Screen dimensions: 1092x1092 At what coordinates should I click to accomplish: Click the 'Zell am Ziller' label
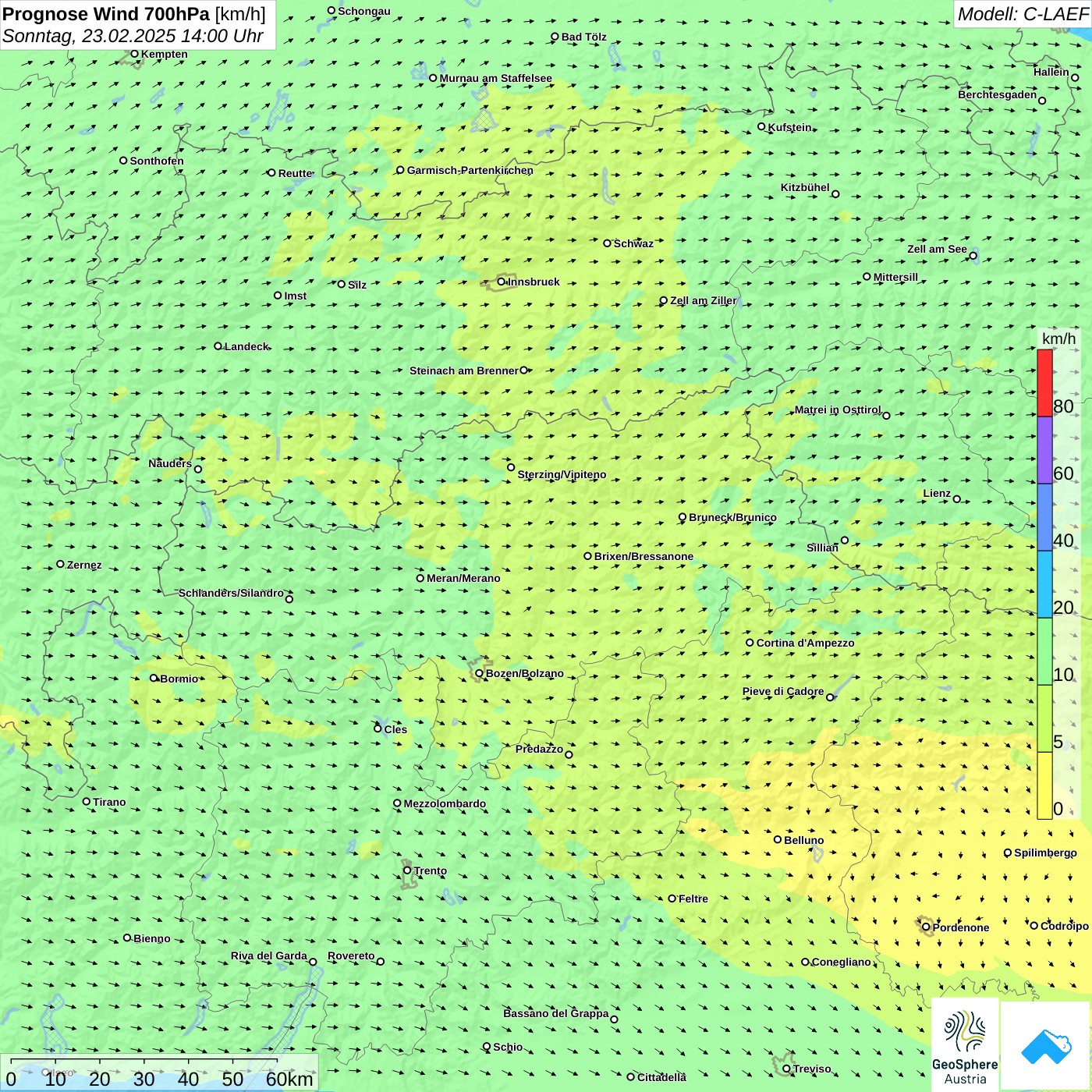pos(703,300)
